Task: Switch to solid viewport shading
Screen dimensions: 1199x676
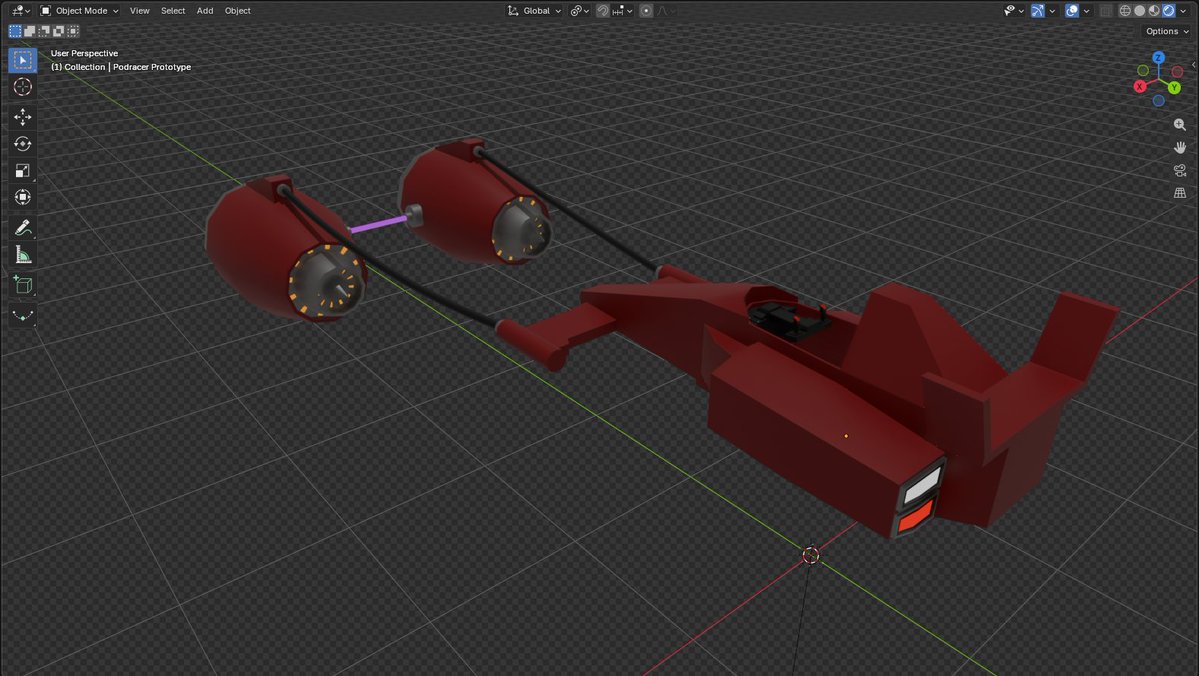Action: coord(1139,11)
